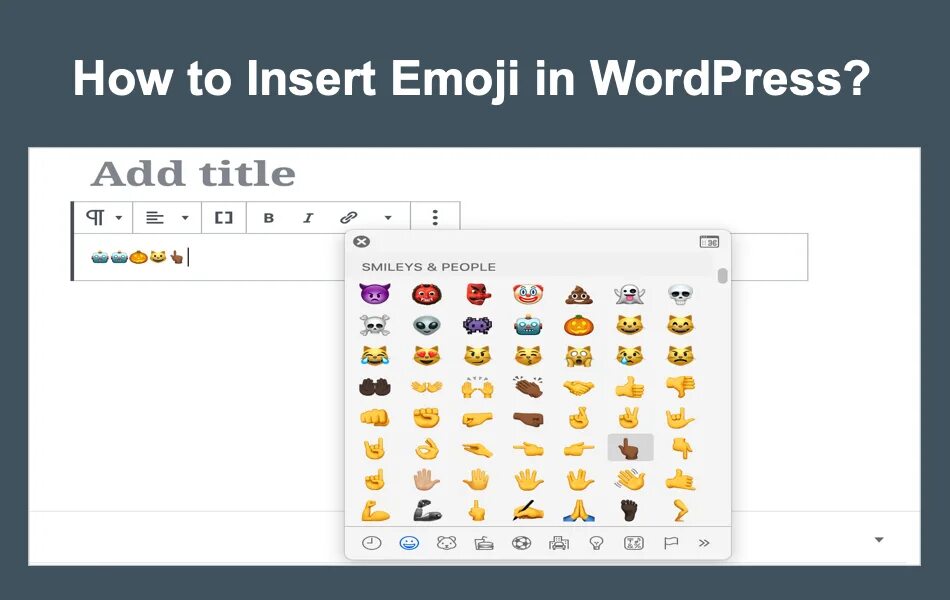The width and height of the screenshot is (950, 600).
Task: Select the highlighted dark-skin pointing up emoji
Action: pos(630,448)
